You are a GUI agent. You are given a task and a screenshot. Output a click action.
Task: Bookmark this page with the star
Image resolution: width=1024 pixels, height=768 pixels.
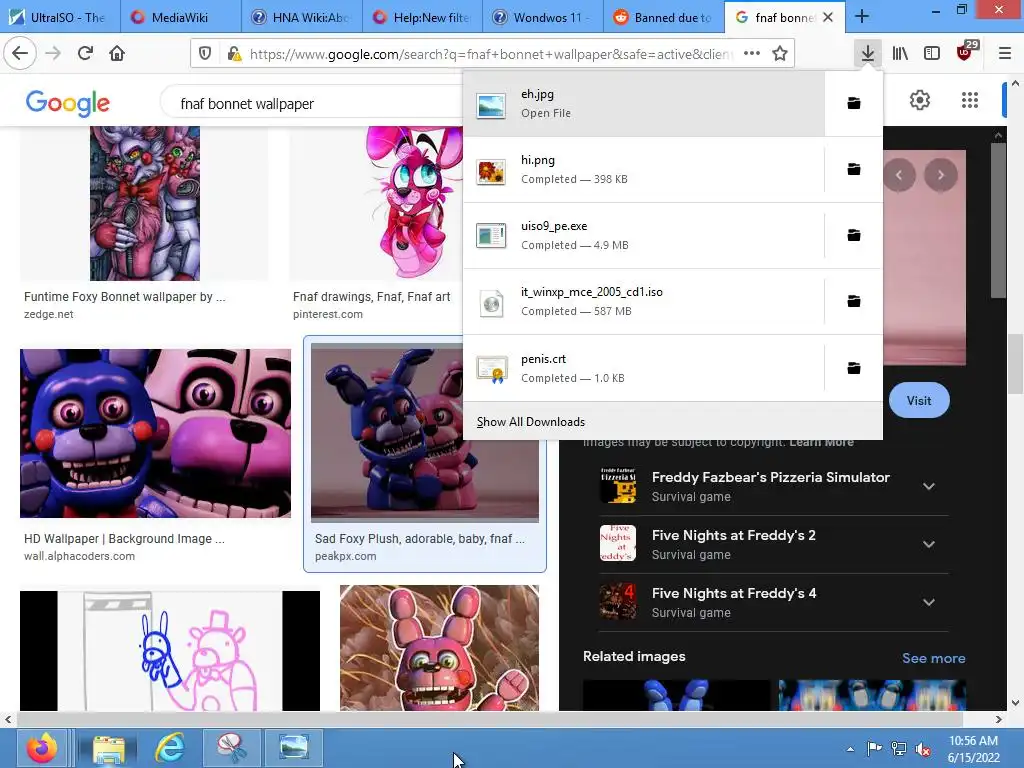tap(780, 54)
